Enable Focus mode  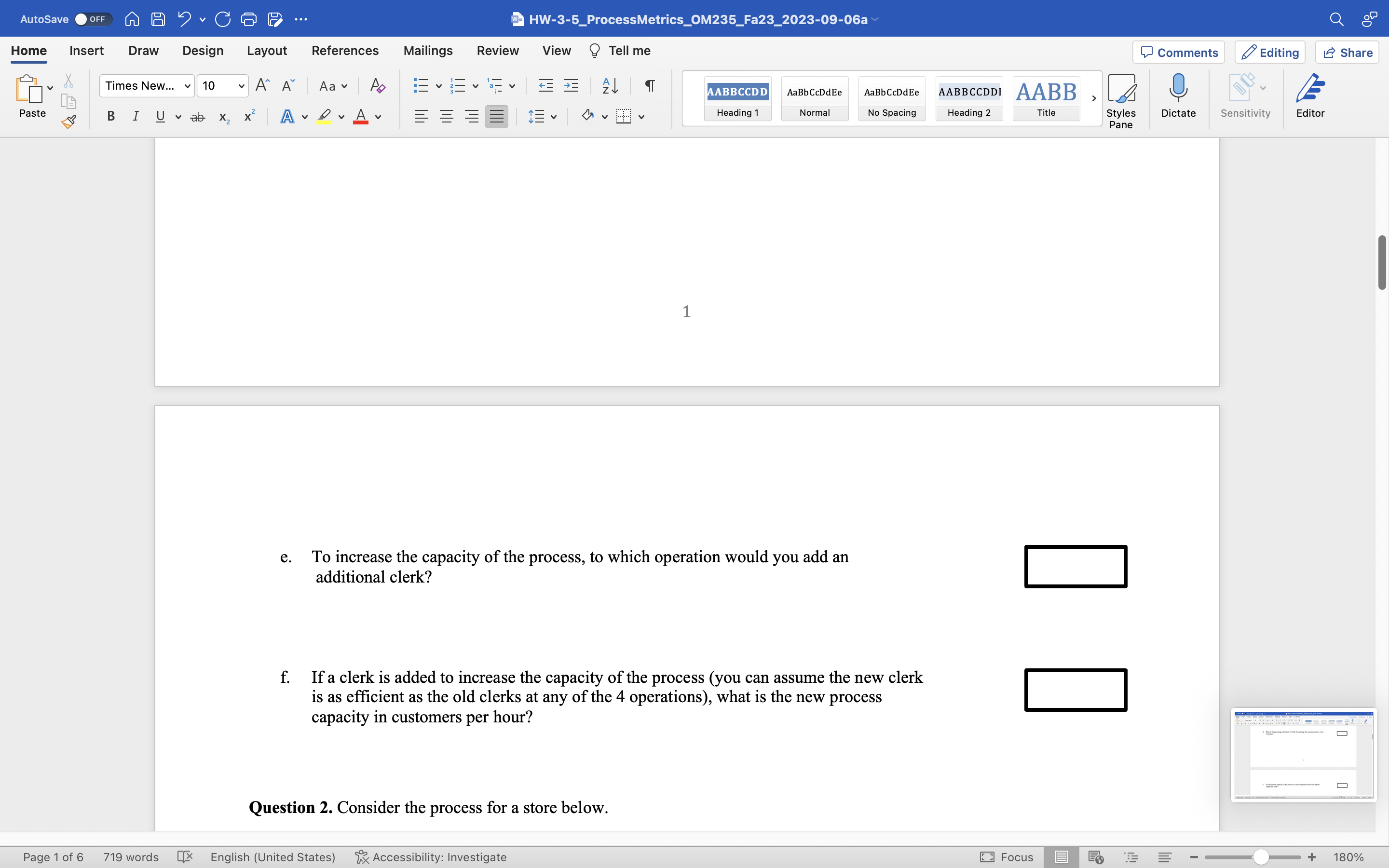tap(1008, 856)
